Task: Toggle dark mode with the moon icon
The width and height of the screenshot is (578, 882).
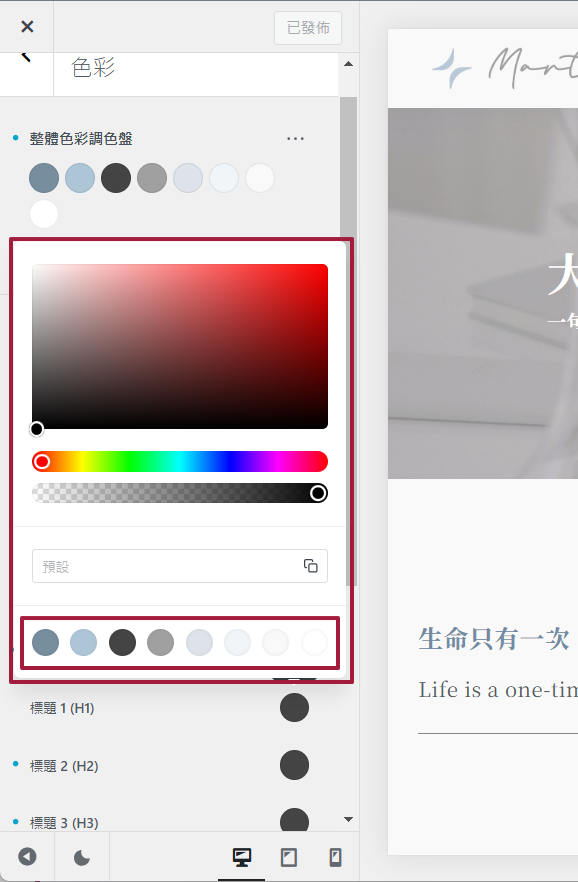Action: [82, 857]
